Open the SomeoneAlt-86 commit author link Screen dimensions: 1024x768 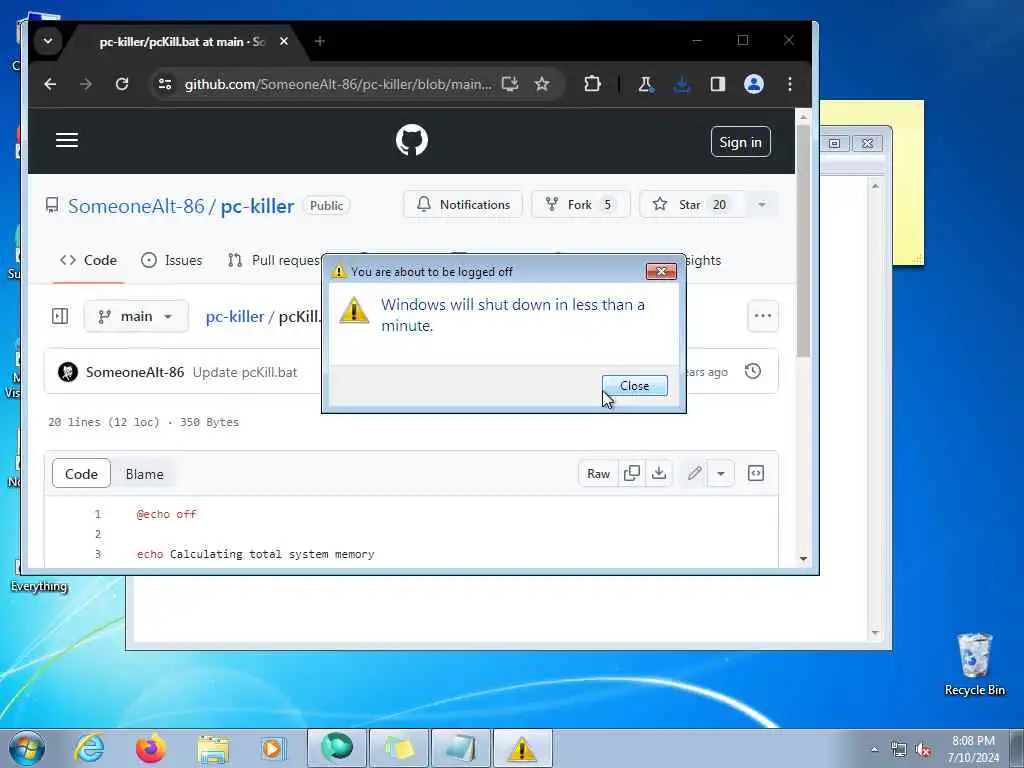135,372
